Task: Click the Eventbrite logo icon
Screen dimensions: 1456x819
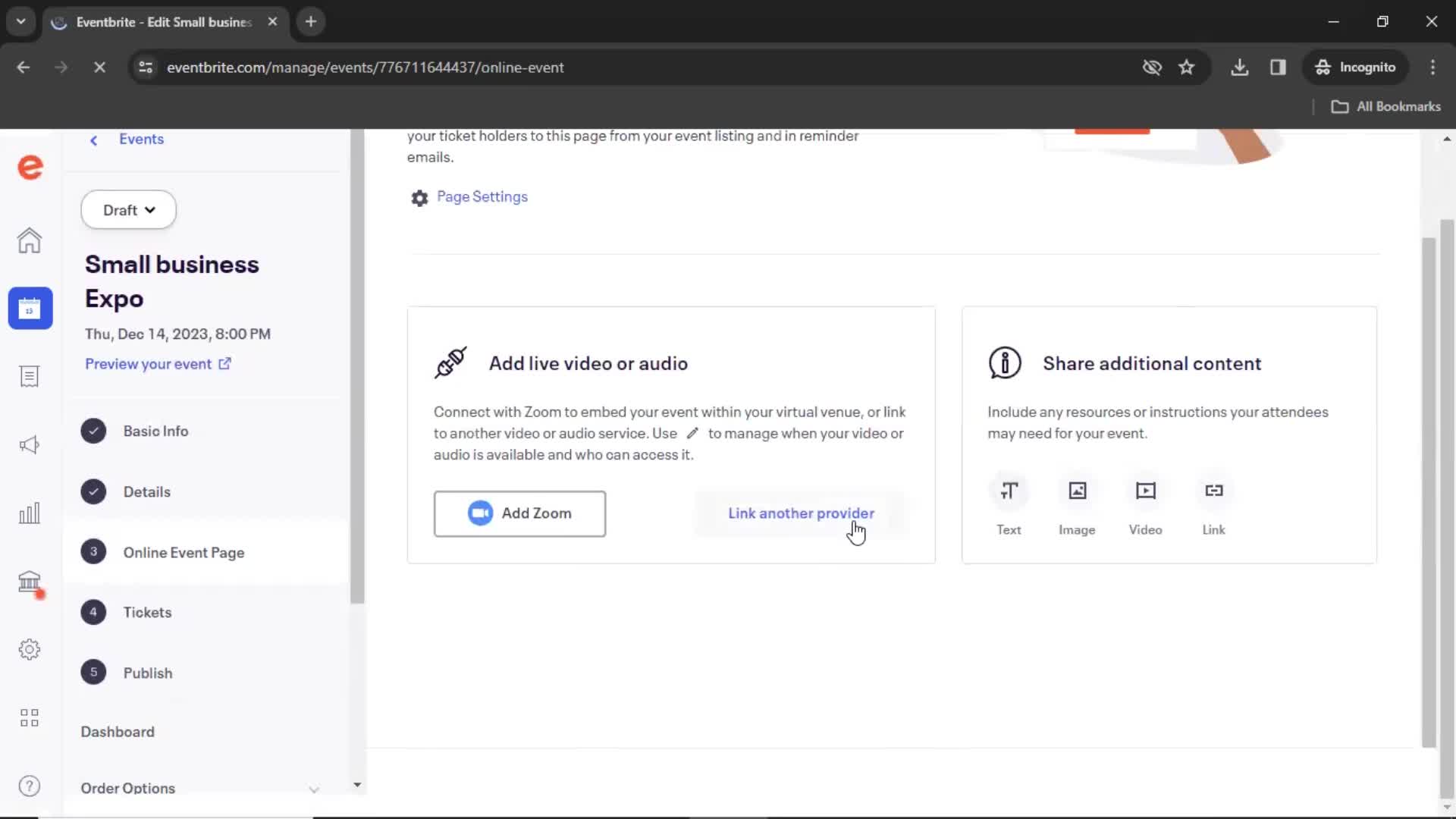Action: [30, 167]
